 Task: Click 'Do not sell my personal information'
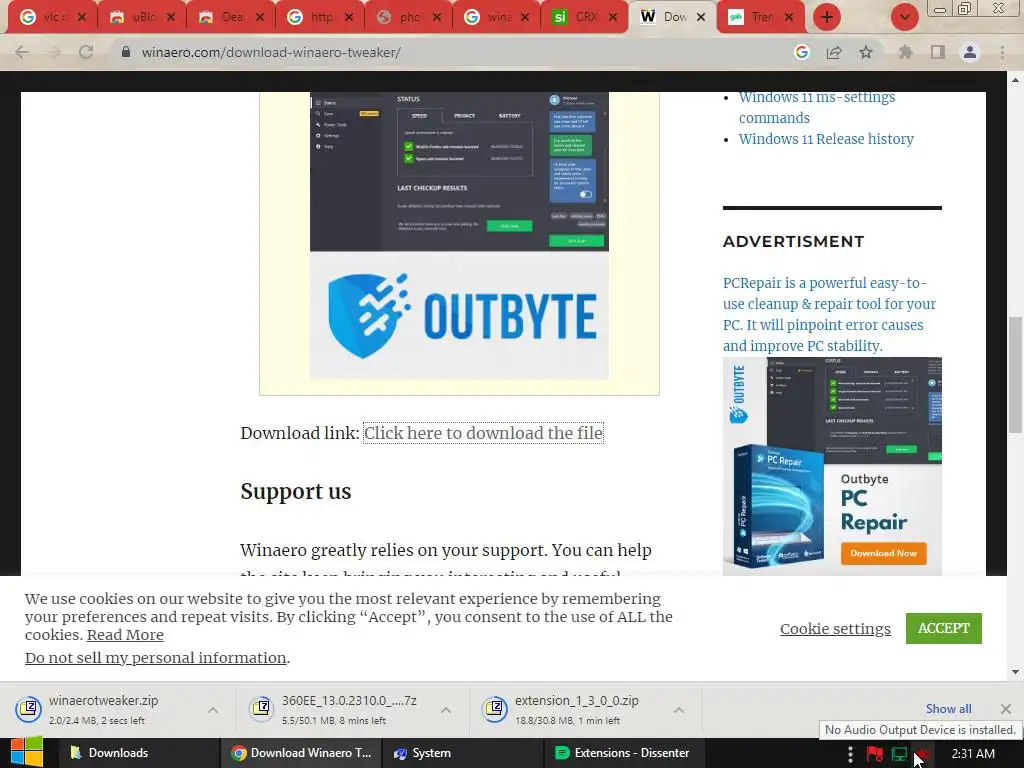click(155, 658)
